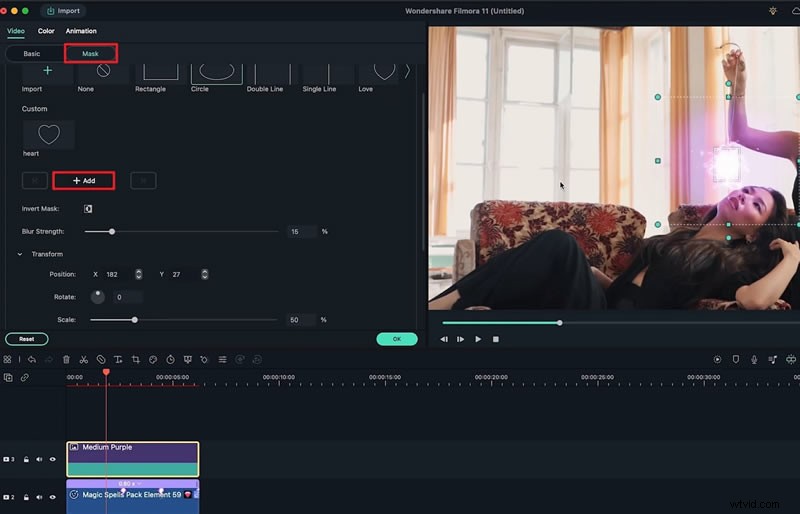The width and height of the screenshot is (800, 514).
Task: Go to previous keyframe left of Add
Action: pyautogui.click(x=35, y=181)
